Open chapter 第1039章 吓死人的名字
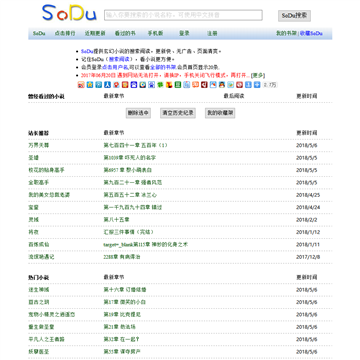 [x=129, y=158]
